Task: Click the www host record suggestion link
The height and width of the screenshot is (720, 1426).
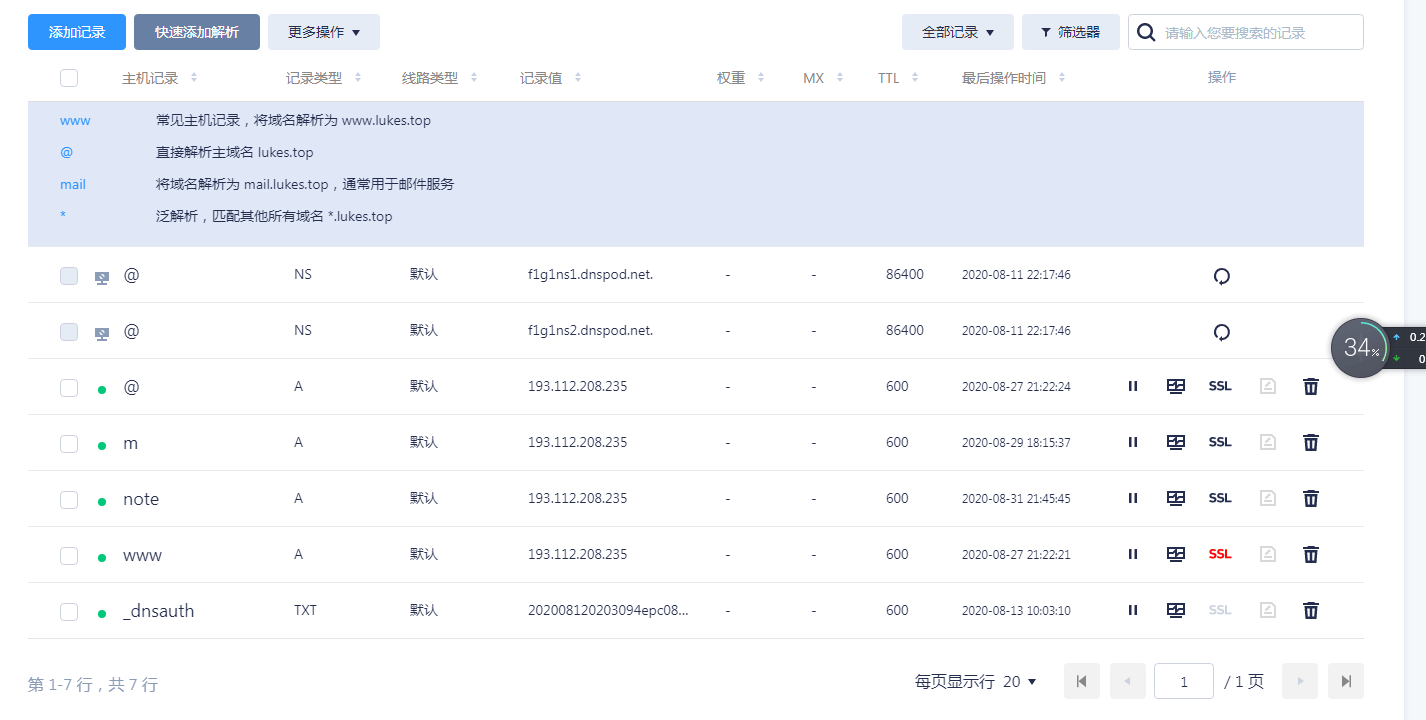Action: pyautogui.click(x=75, y=119)
